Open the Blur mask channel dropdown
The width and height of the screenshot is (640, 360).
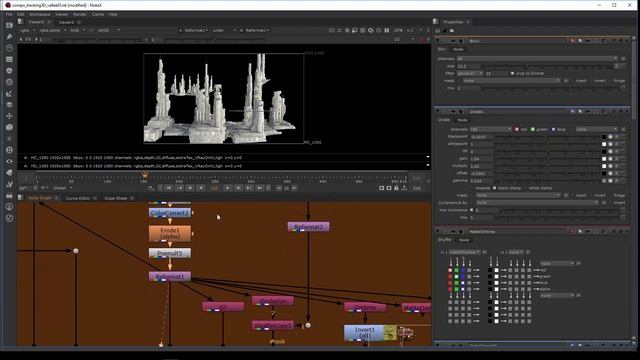512,81
